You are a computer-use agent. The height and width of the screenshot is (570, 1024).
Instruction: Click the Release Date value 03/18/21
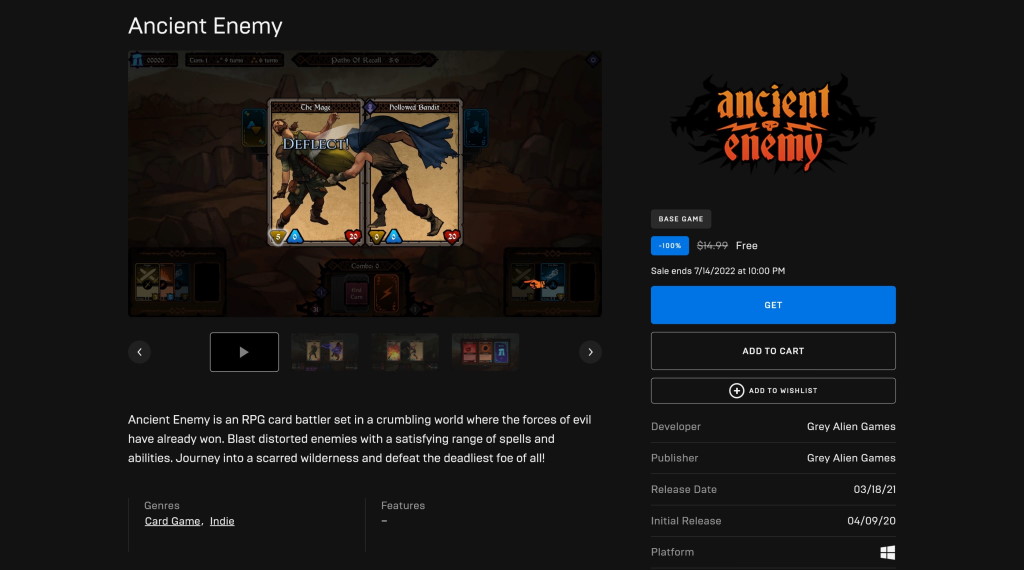(874, 489)
